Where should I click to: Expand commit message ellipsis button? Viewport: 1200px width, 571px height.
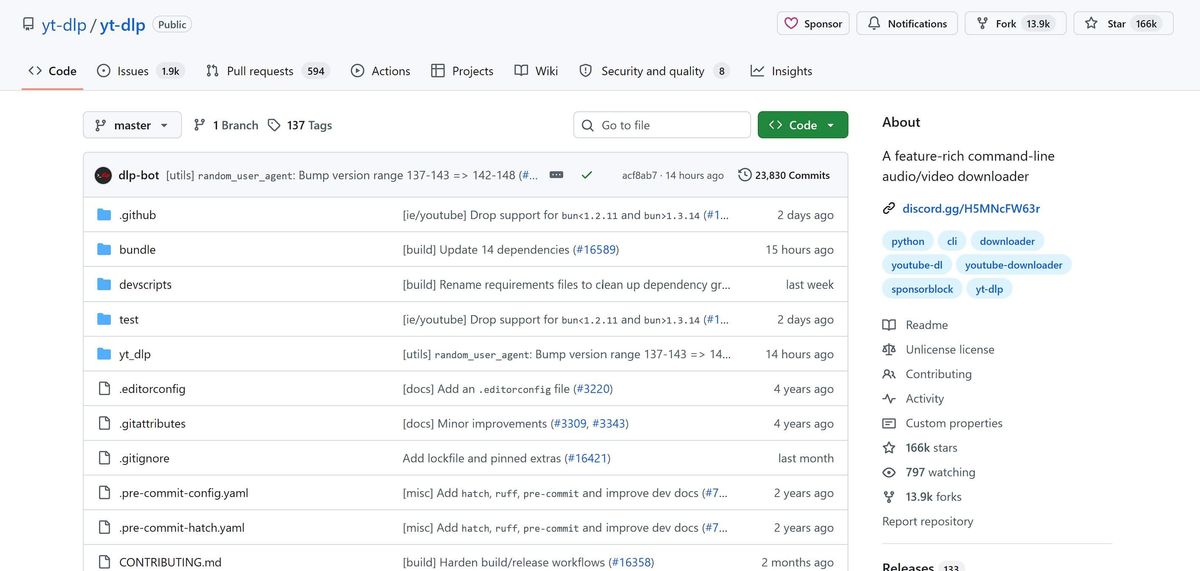pyautogui.click(x=557, y=175)
